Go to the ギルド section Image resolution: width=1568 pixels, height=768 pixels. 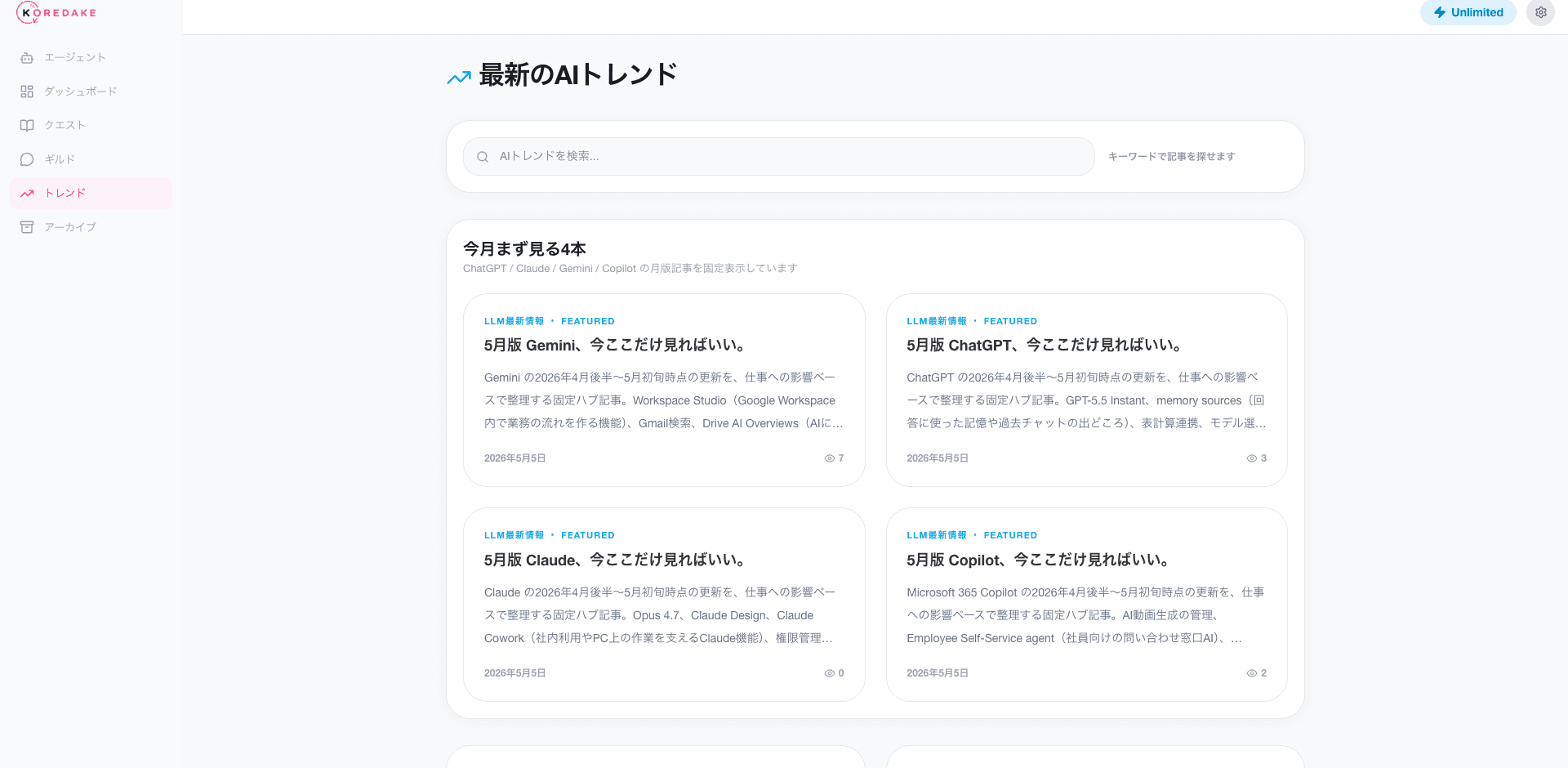(x=91, y=159)
